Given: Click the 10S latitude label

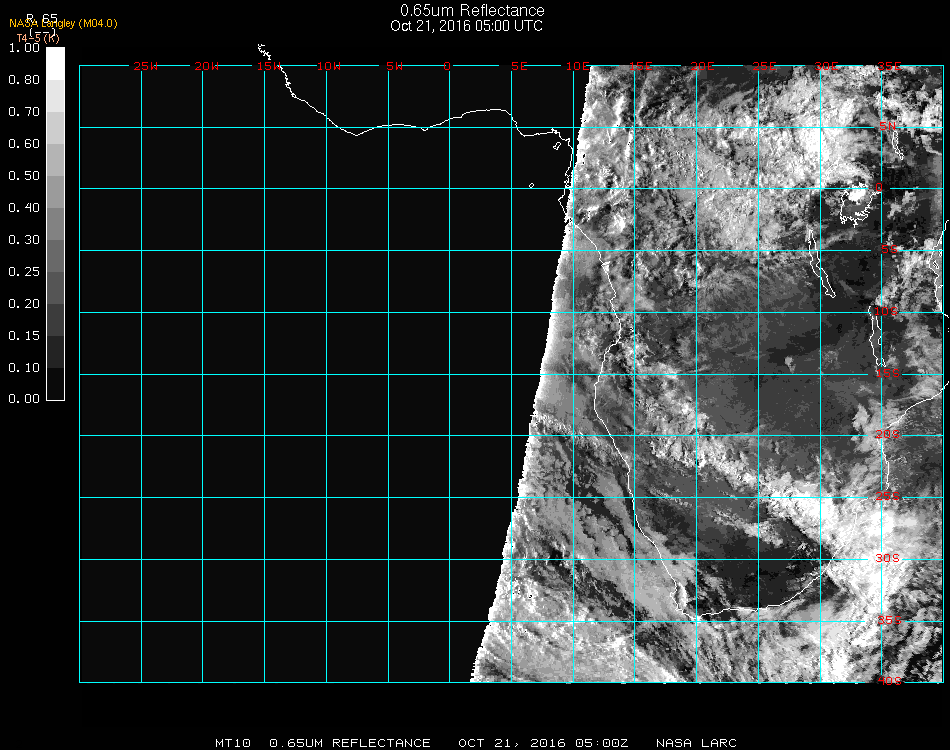Looking at the screenshot, I should tap(886, 311).
